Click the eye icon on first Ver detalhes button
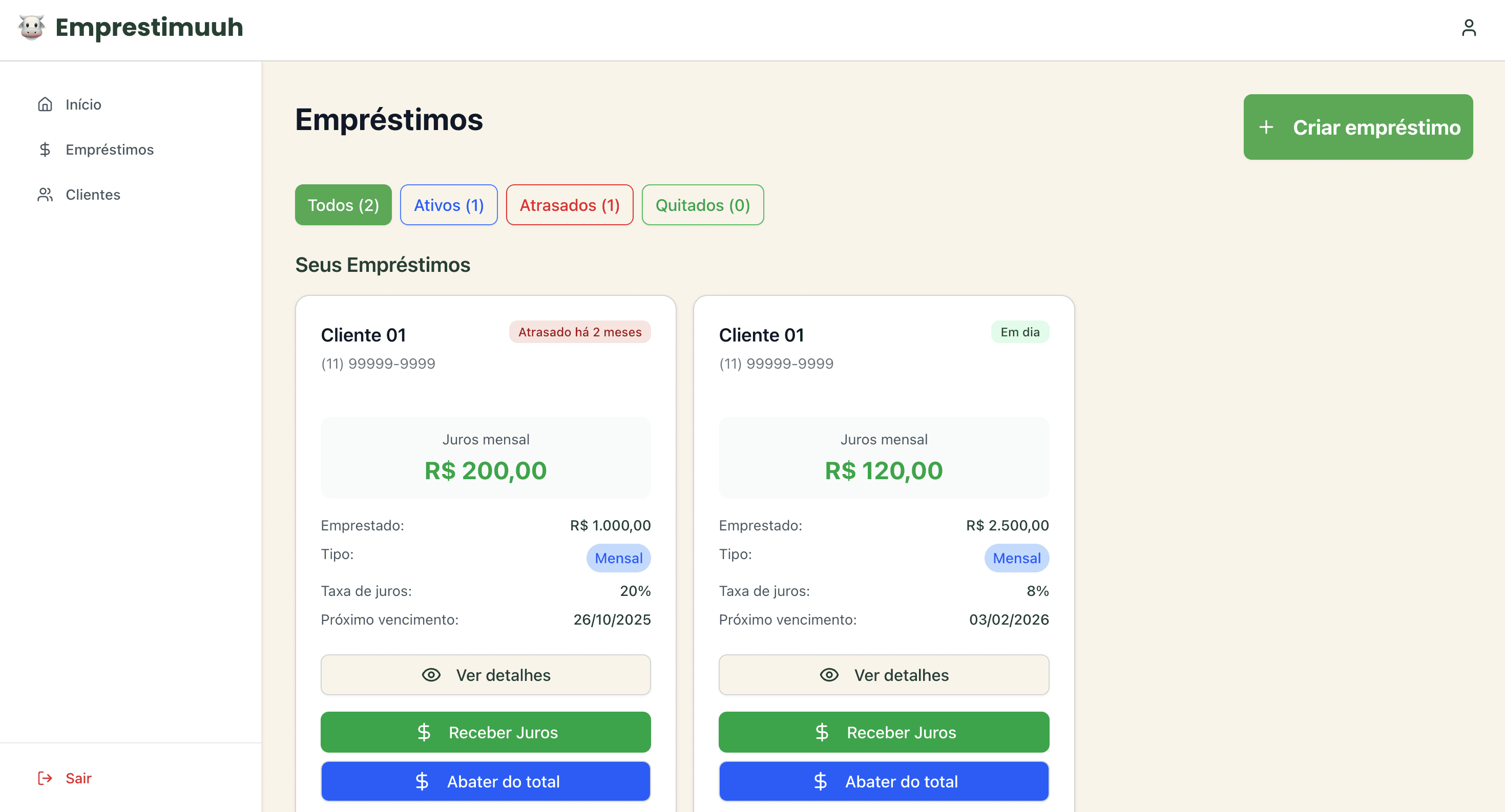Viewport: 1505px width, 812px height. 431,675
